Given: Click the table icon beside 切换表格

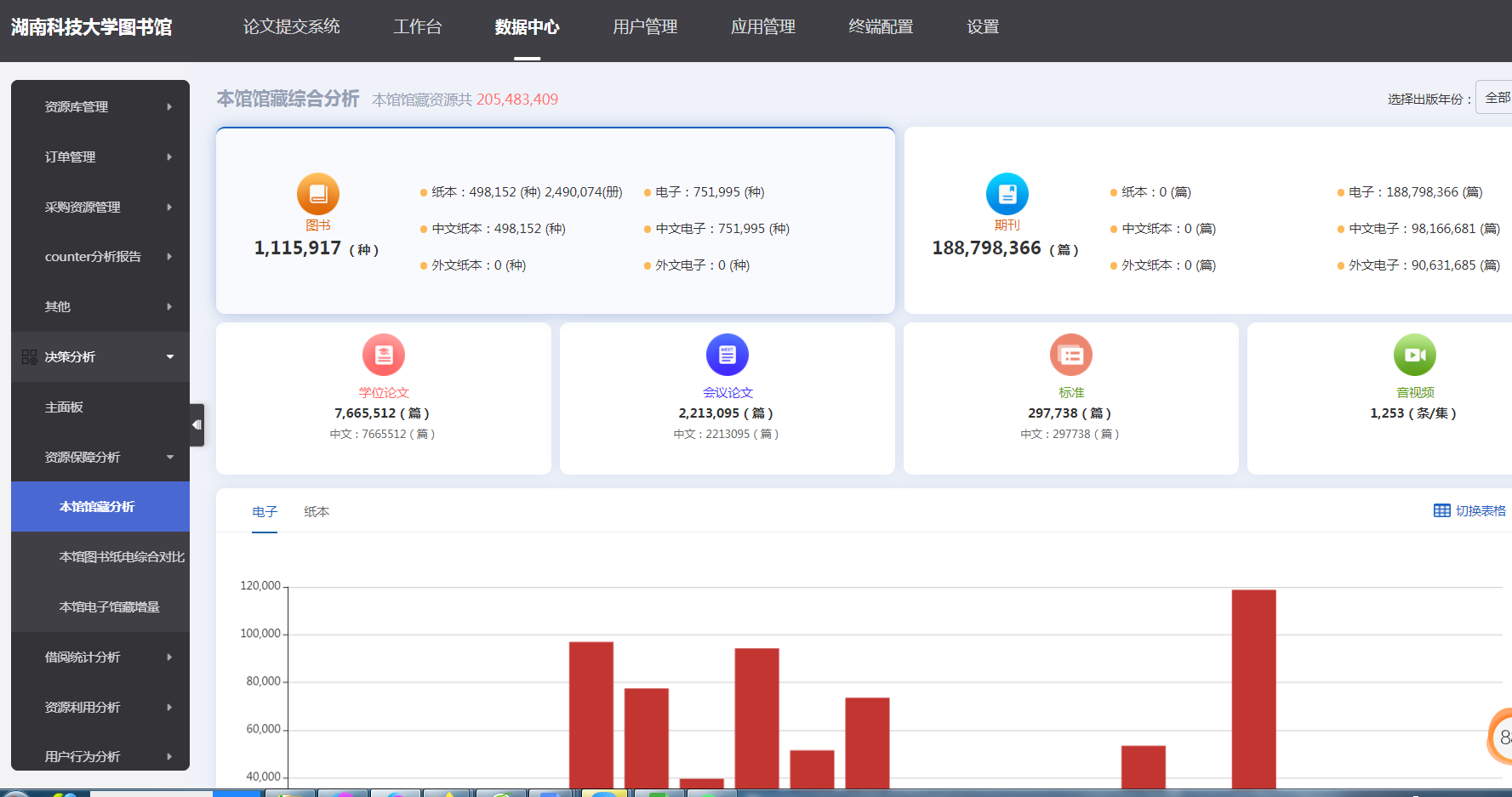Looking at the screenshot, I should 1441,510.
